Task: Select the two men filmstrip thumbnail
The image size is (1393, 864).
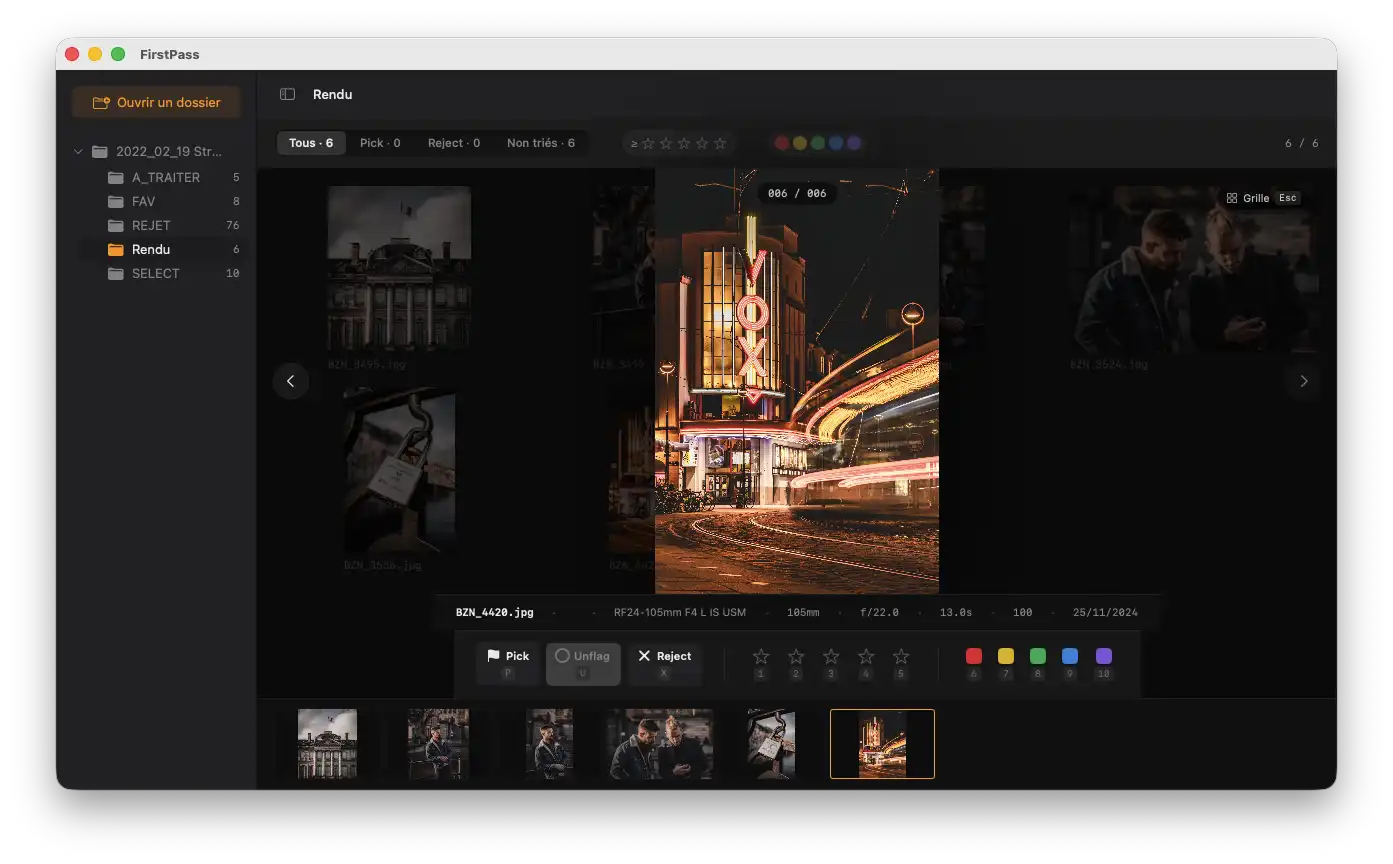Action: pyautogui.click(x=659, y=744)
